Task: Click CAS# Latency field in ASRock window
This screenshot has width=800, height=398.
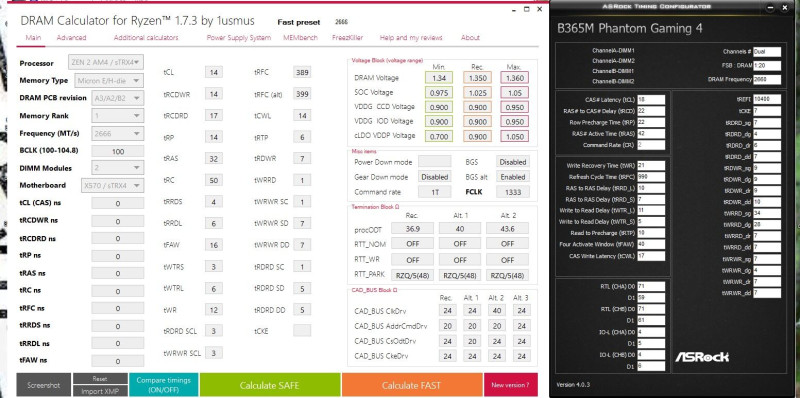Action: 651,100
